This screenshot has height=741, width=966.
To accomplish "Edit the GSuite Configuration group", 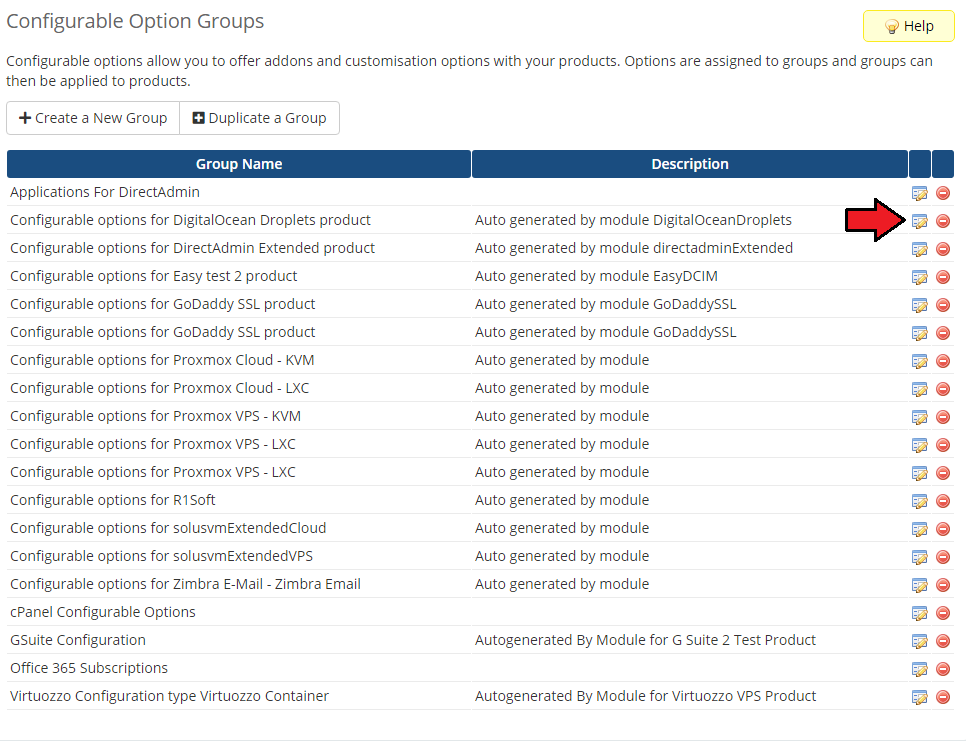I will tap(920, 641).
